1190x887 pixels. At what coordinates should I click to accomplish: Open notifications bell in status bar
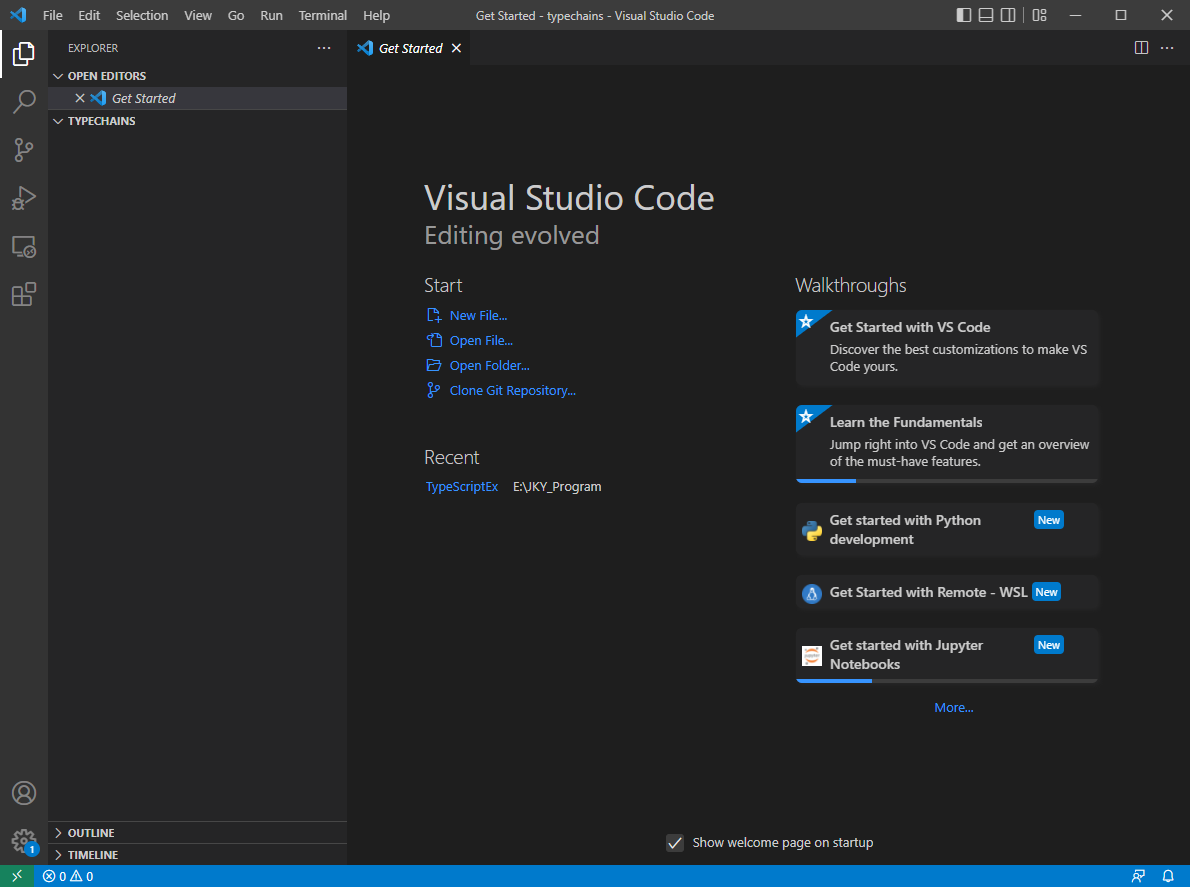(x=1168, y=876)
